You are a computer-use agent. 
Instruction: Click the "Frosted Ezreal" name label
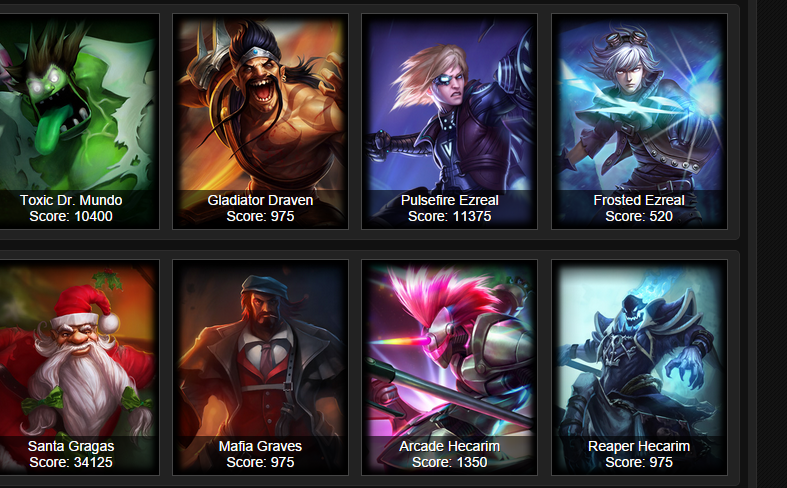tap(639, 200)
